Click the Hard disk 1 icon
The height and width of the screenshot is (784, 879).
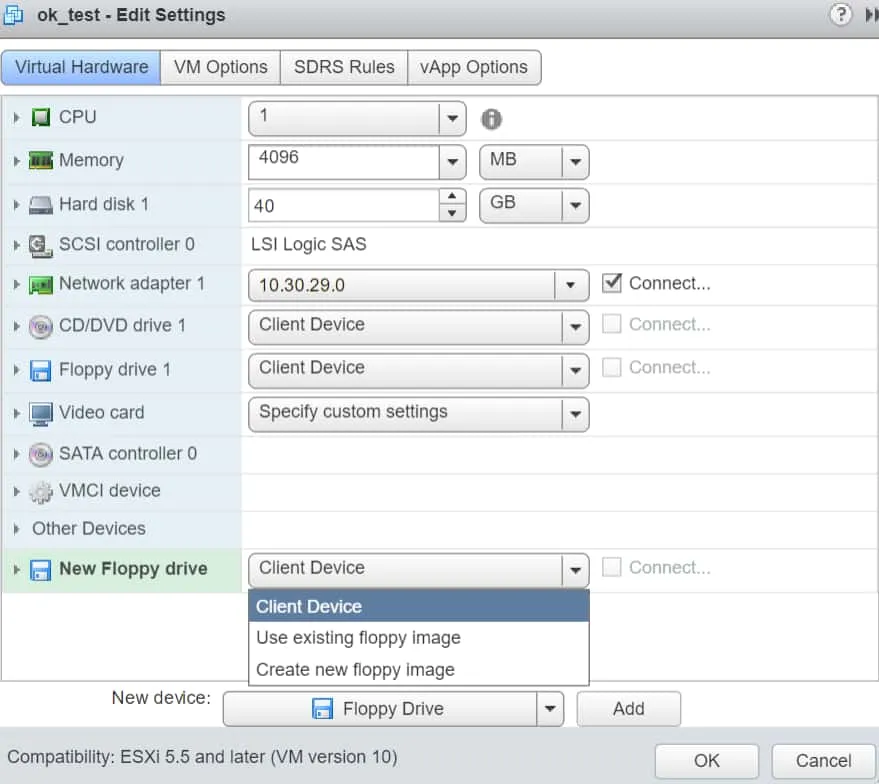point(41,205)
